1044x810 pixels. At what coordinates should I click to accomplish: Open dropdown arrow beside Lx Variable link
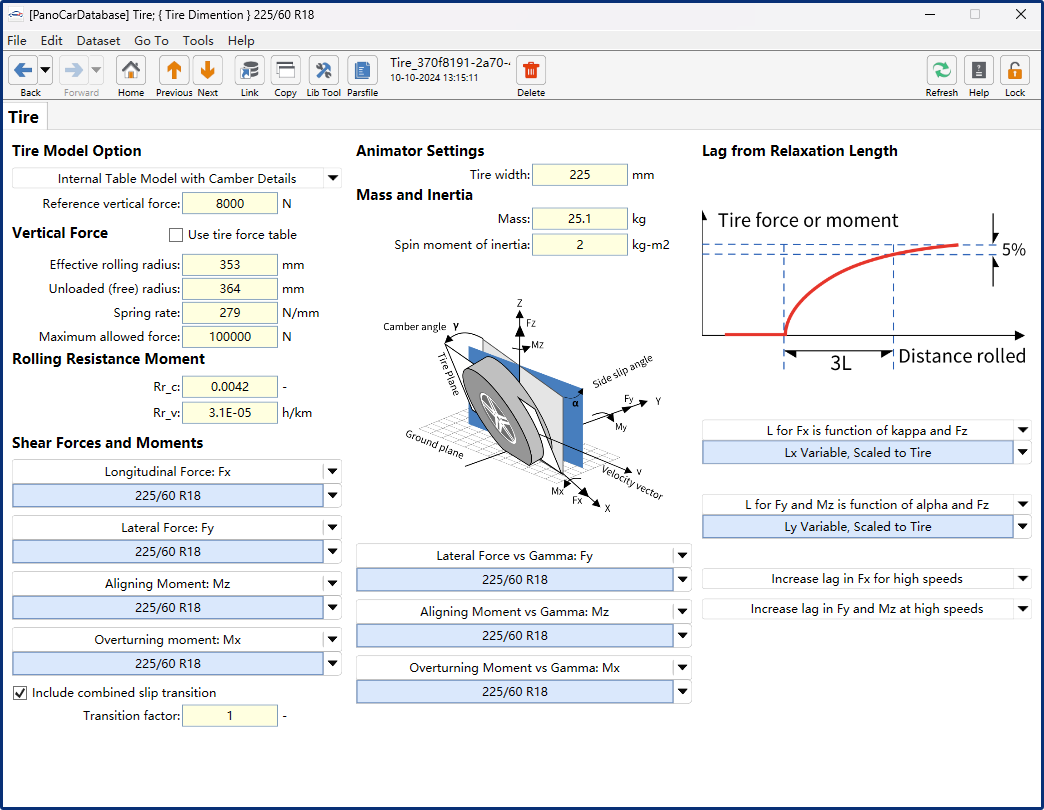1023,453
